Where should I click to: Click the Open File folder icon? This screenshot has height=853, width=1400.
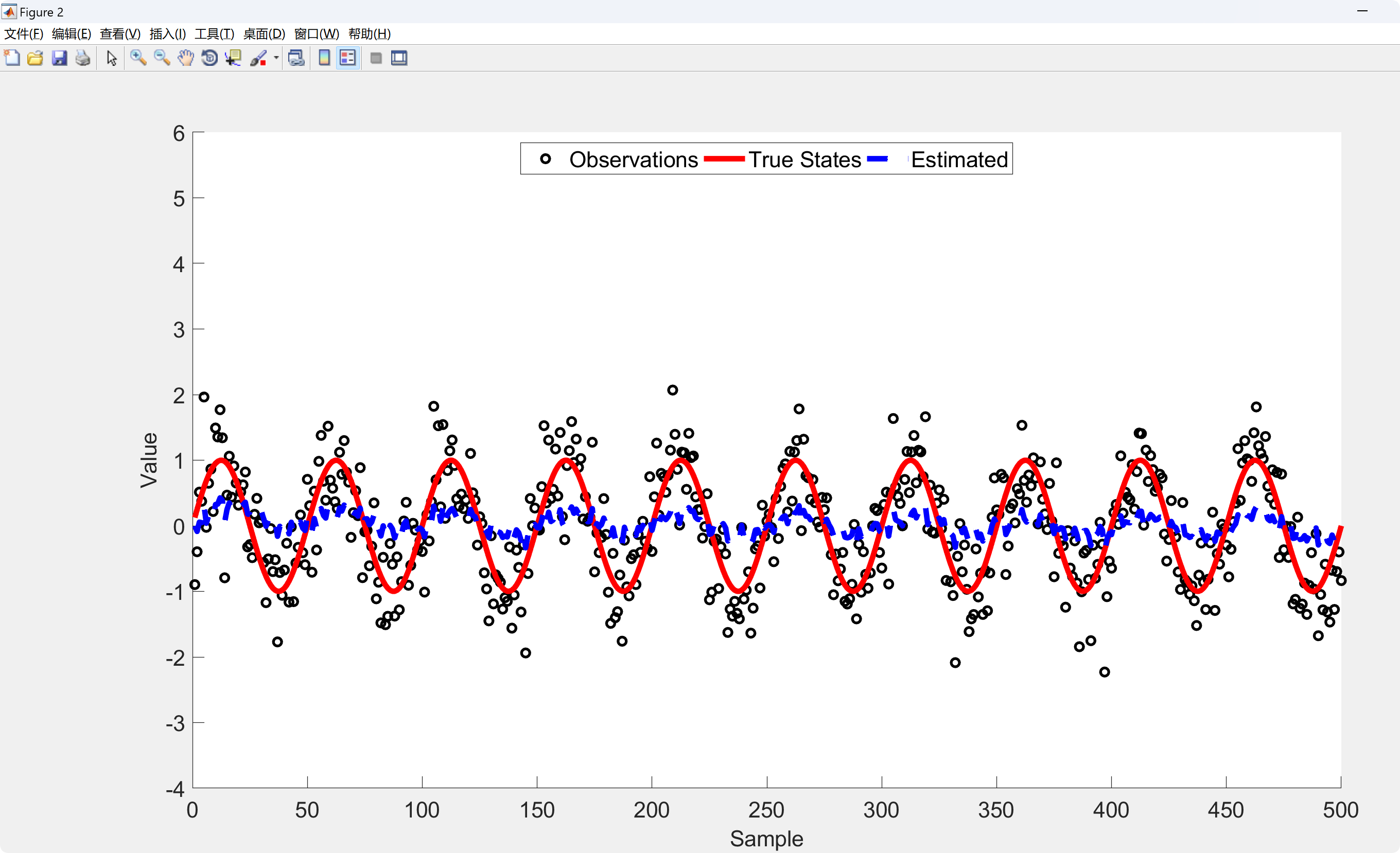(35, 58)
